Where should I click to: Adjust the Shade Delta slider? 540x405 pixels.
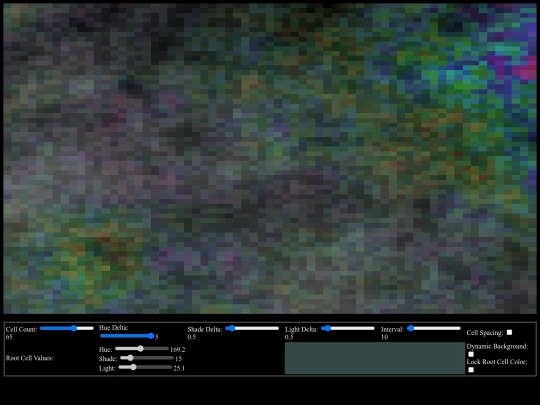pyautogui.click(x=252, y=328)
